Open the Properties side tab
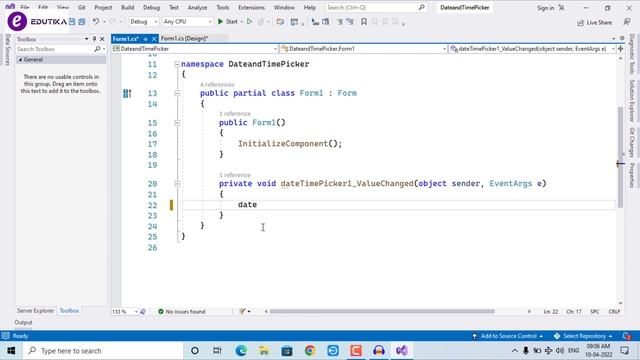 632,176
